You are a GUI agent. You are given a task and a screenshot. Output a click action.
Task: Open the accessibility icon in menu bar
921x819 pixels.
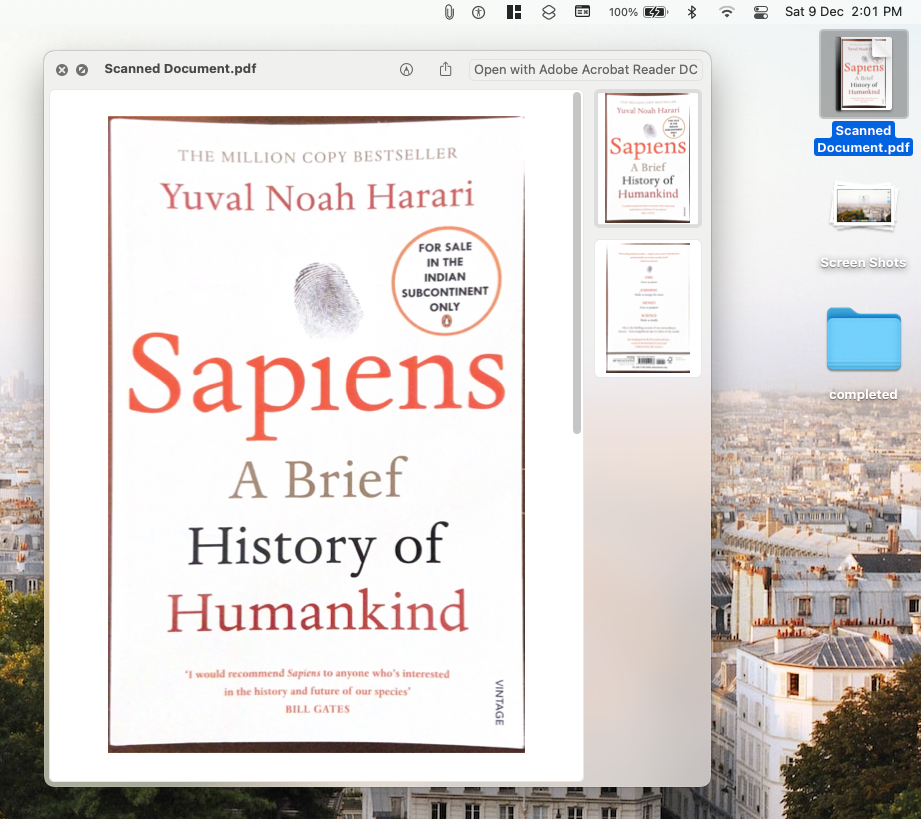tap(479, 12)
